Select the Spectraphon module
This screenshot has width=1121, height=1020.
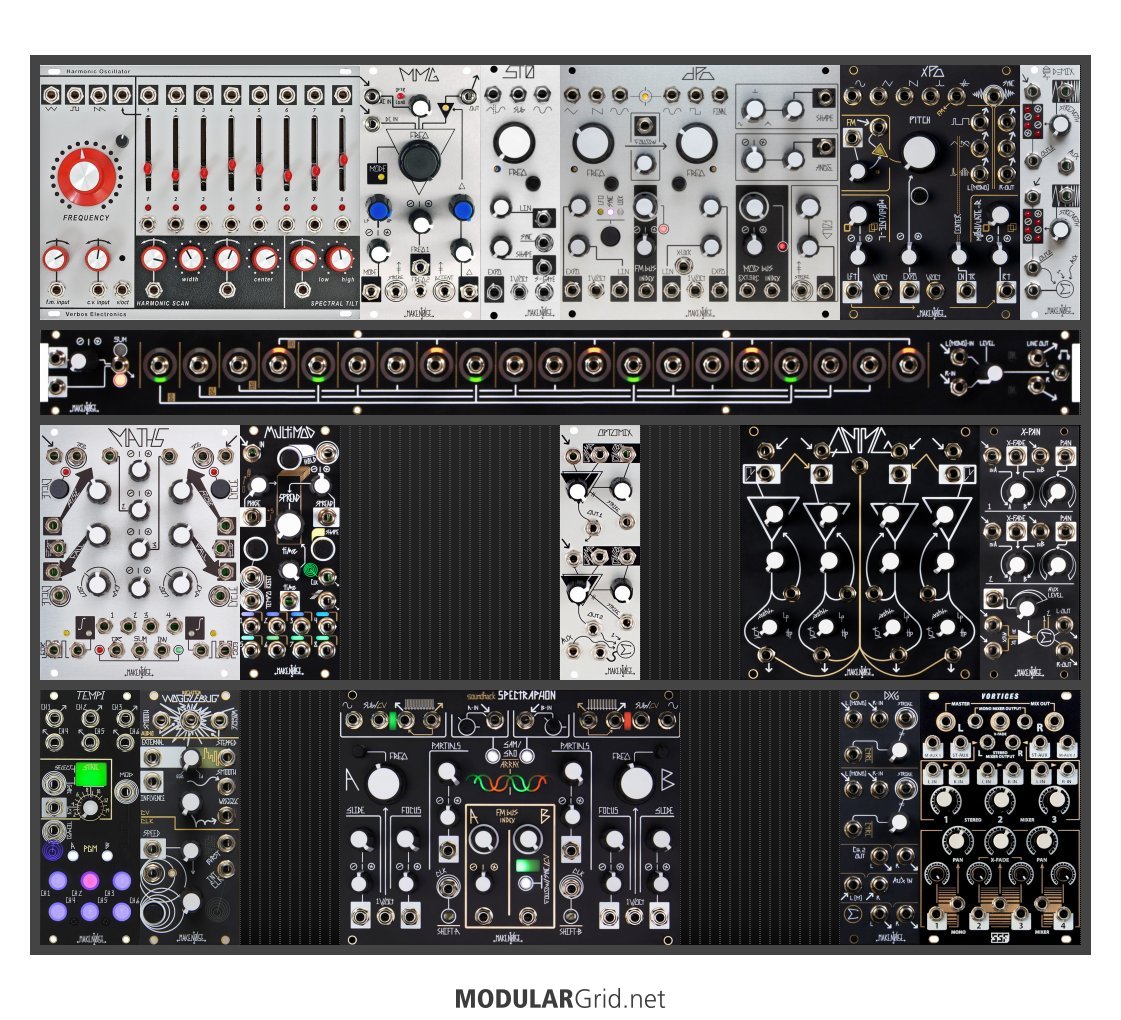510,817
